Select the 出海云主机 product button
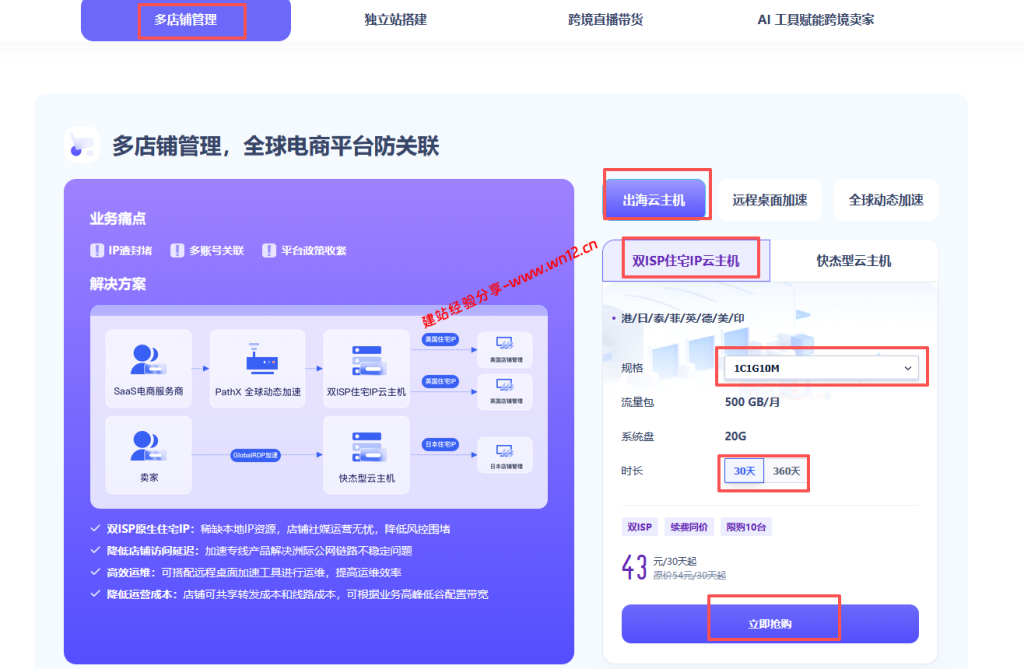The width and height of the screenshot is (1024, 669). click(x=654, y=200)
